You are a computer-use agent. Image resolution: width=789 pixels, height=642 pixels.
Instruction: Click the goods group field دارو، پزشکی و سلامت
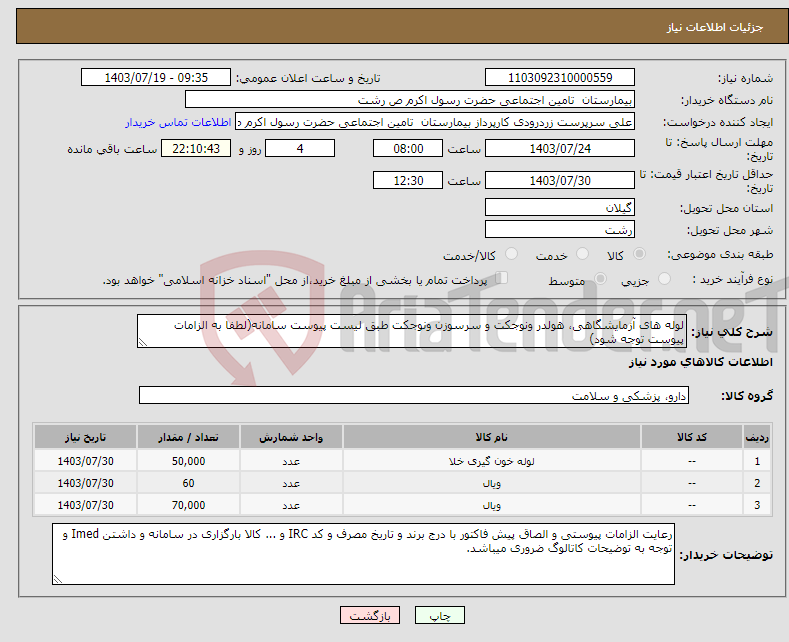414,395
